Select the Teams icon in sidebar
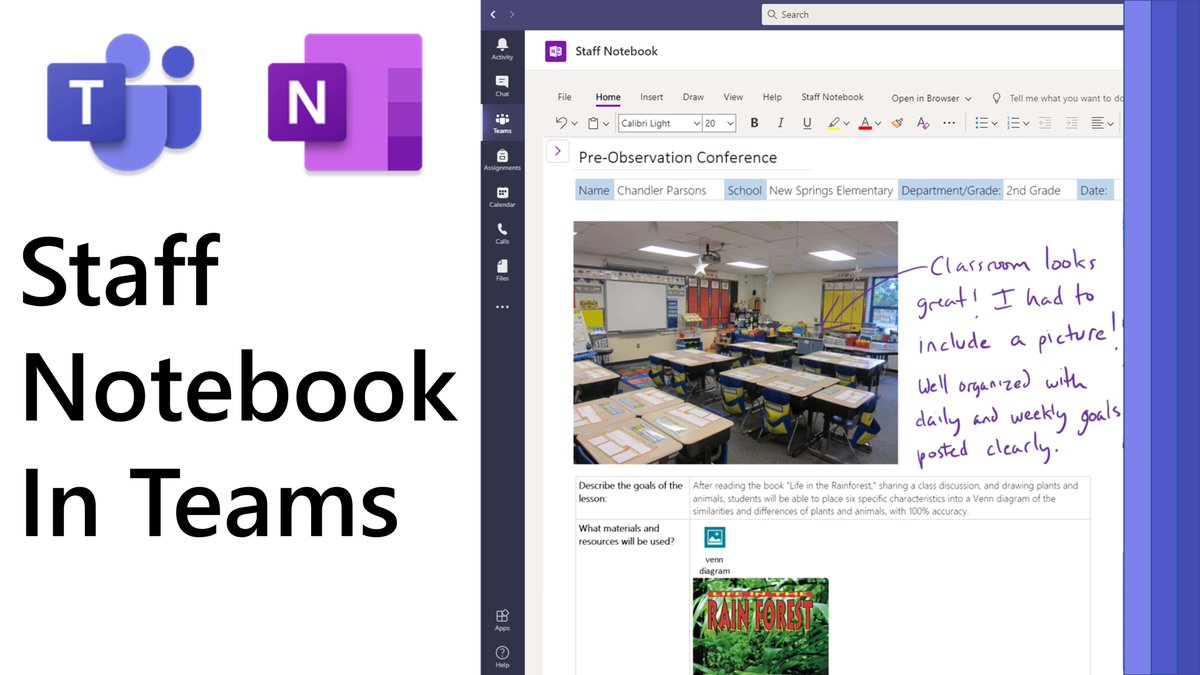The image size is (1200, 675). 502,123
